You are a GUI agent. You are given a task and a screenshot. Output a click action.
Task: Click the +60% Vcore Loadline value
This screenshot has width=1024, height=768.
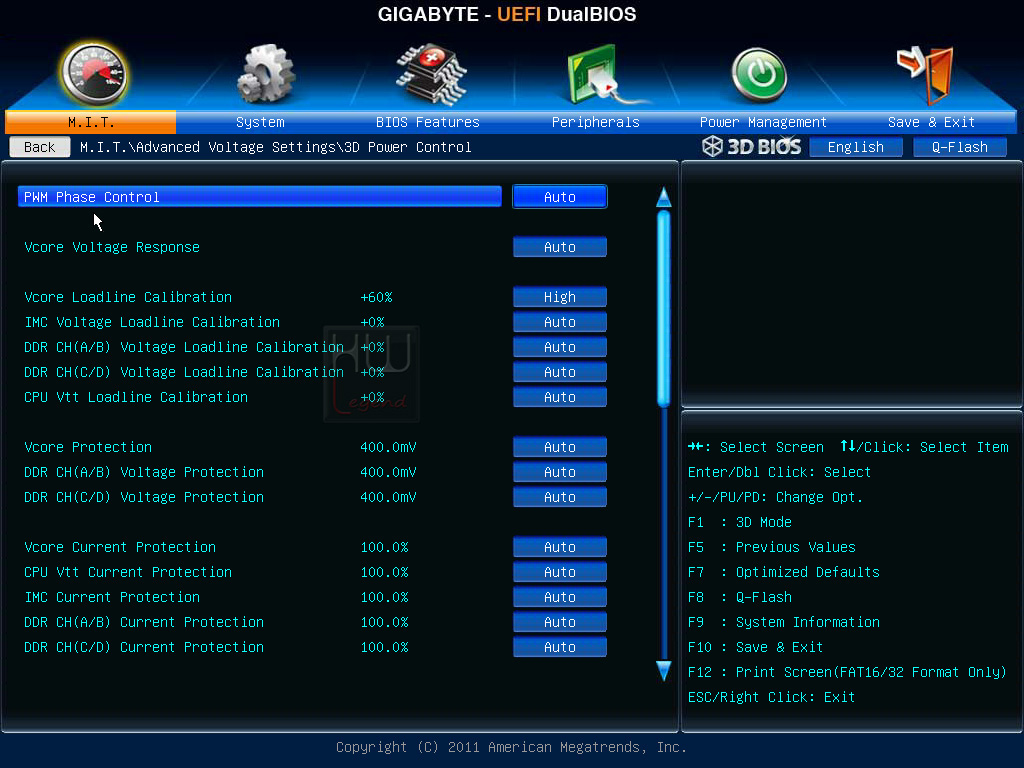[x=376, y=297]
